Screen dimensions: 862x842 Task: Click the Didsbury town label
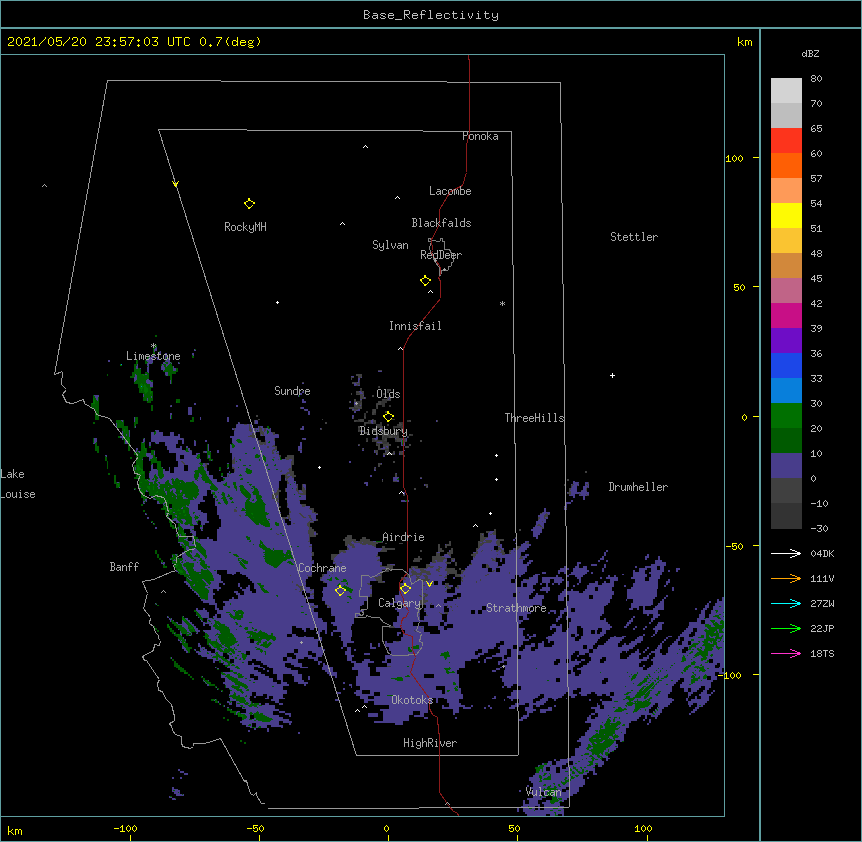(383, 431)
